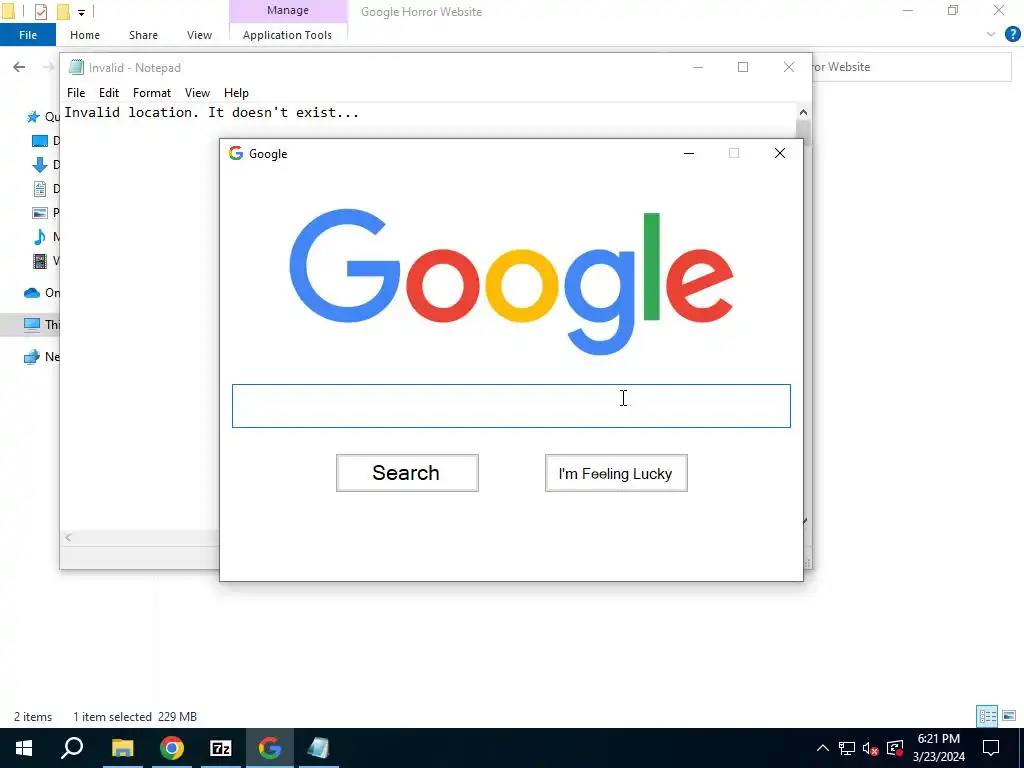
Task: Click the Search button in Google window
Action: point(407,473)
